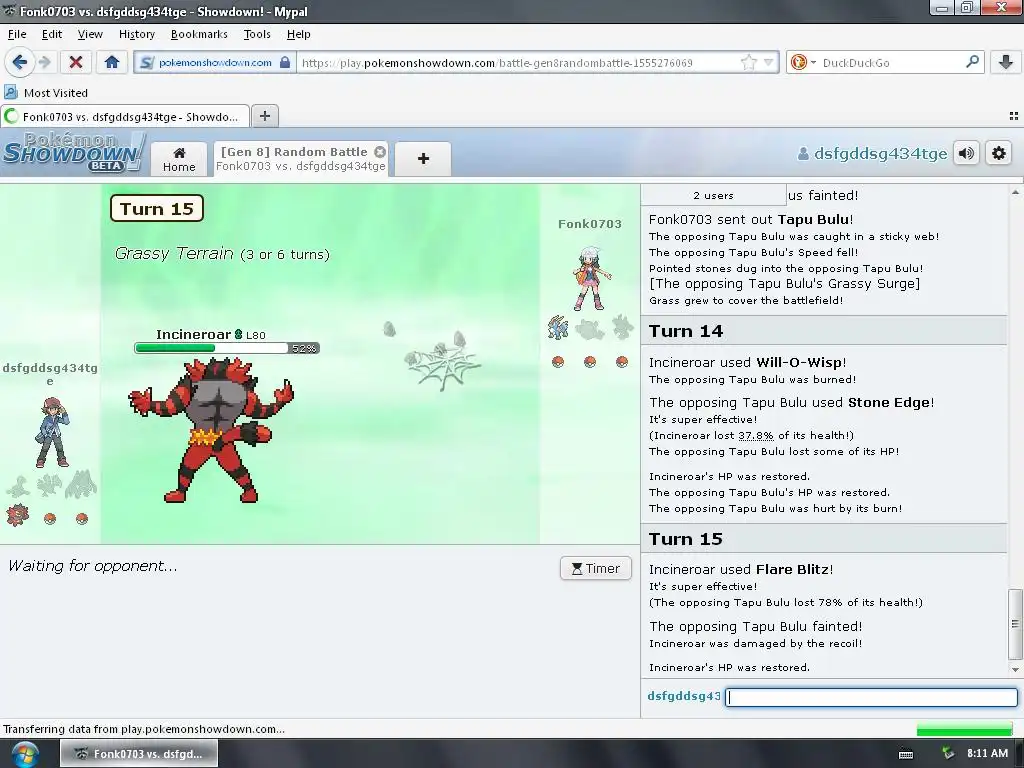
Task: Open the 2 users list
Action: (x=713, y=195)
